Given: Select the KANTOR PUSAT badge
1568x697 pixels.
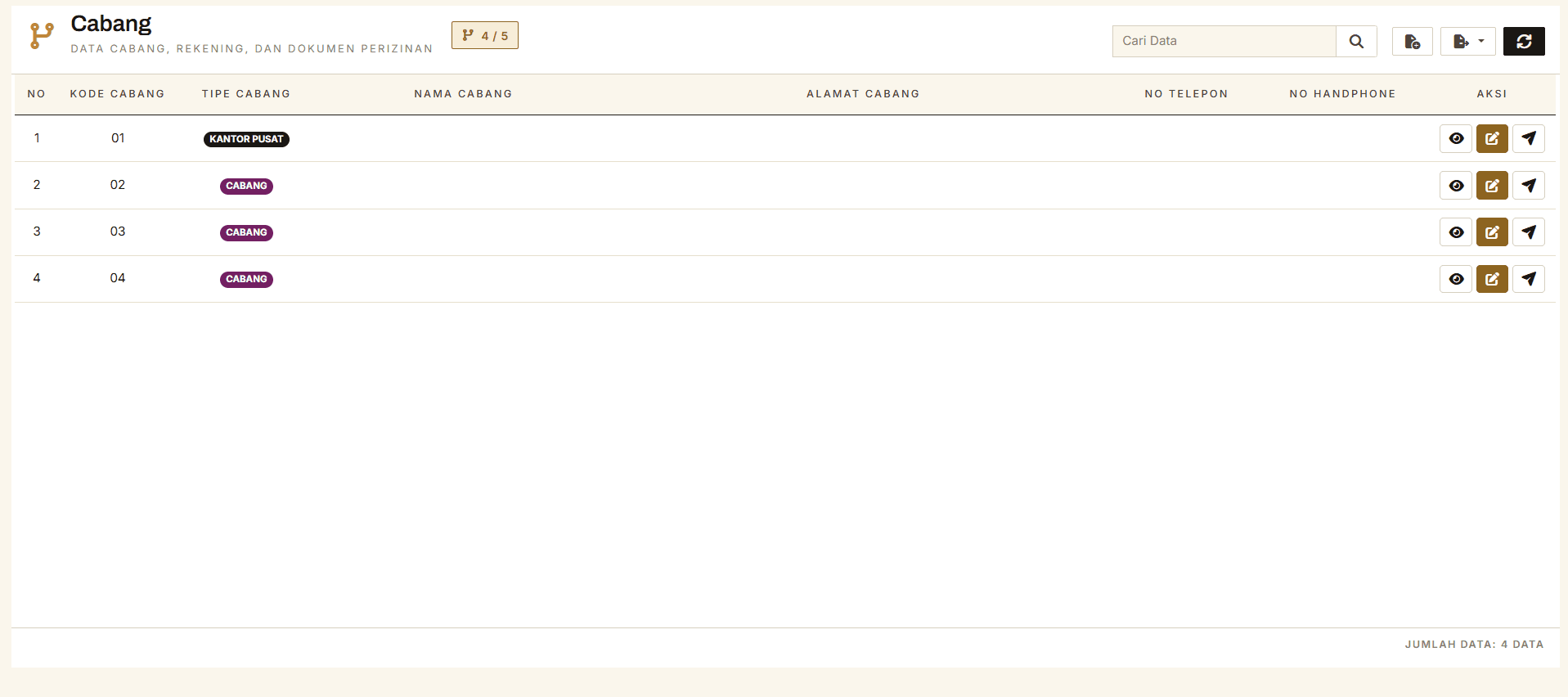Looking at the screenshot, I should point(246,139).
